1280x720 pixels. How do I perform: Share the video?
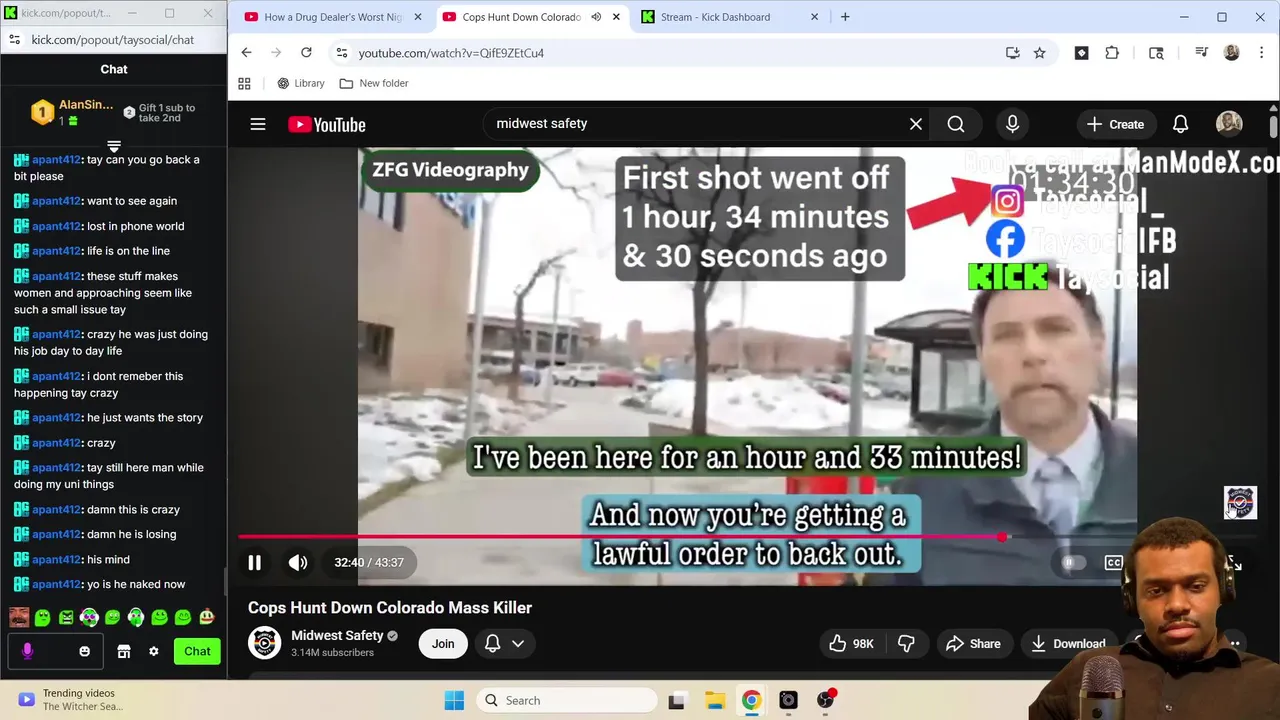click(x=973, y=644)
